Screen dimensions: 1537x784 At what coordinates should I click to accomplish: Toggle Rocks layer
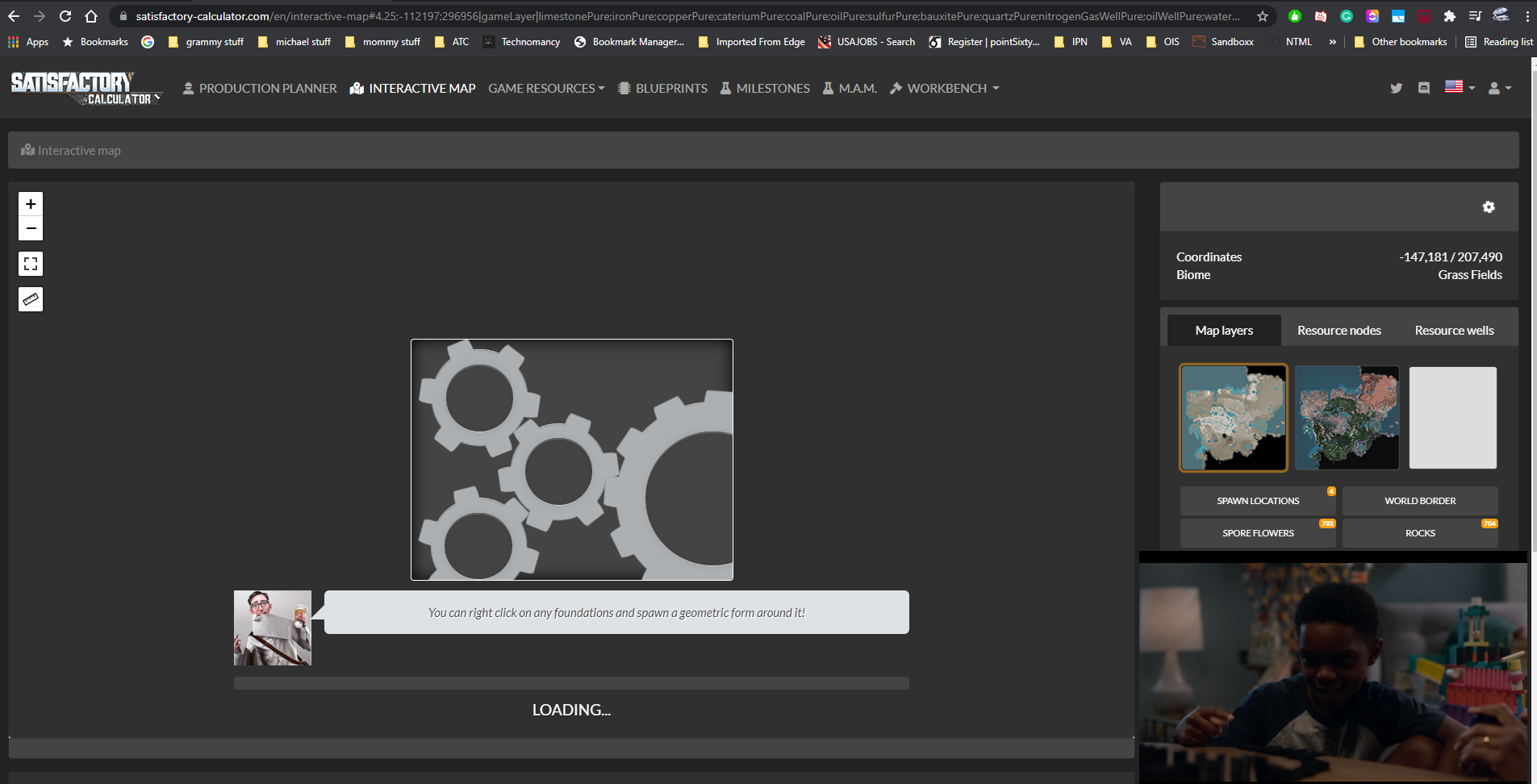(1420, 533)
